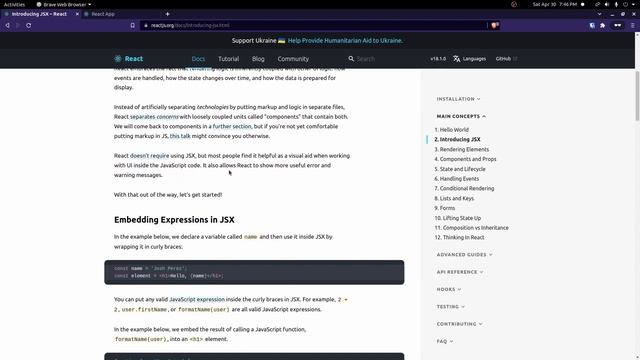
Task: Open the extensions puzzle icon
Action: pos(602,25)
